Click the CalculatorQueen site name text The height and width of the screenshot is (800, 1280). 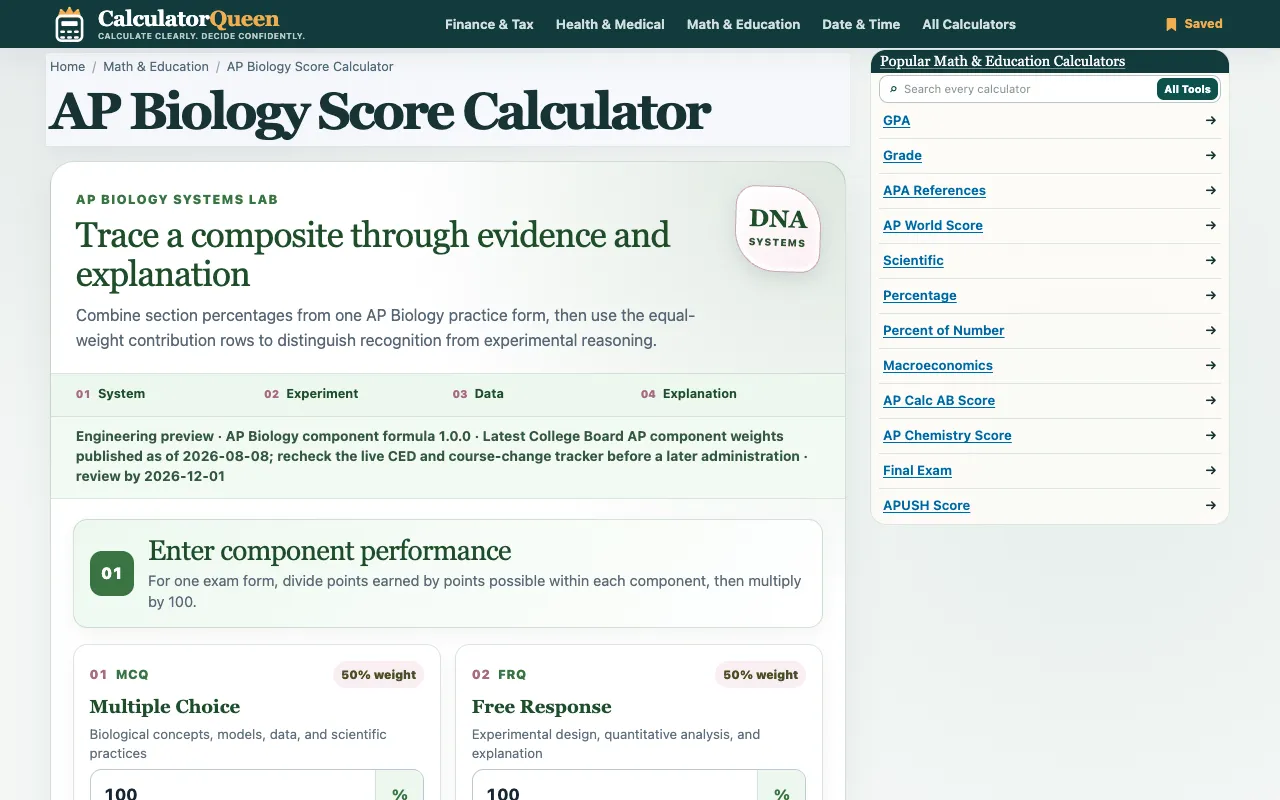click(189, 18)
